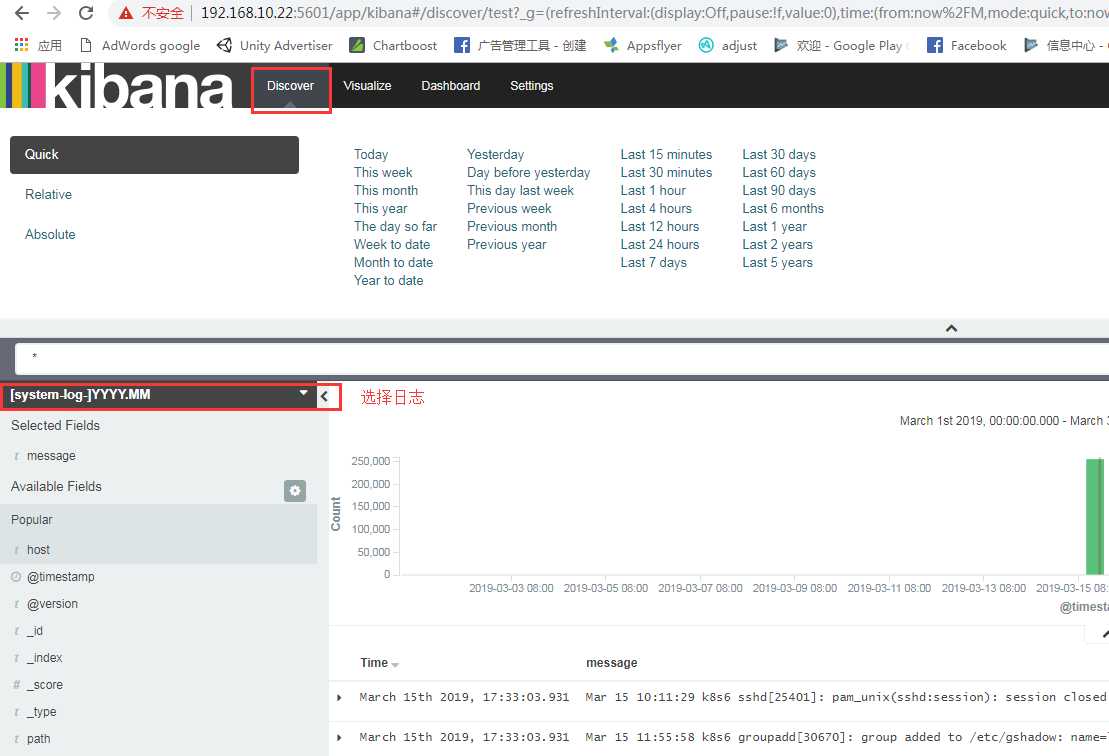Screen dimensions: 1109x756
Task: Set range to Last 90 days
Action: (779, 190)
